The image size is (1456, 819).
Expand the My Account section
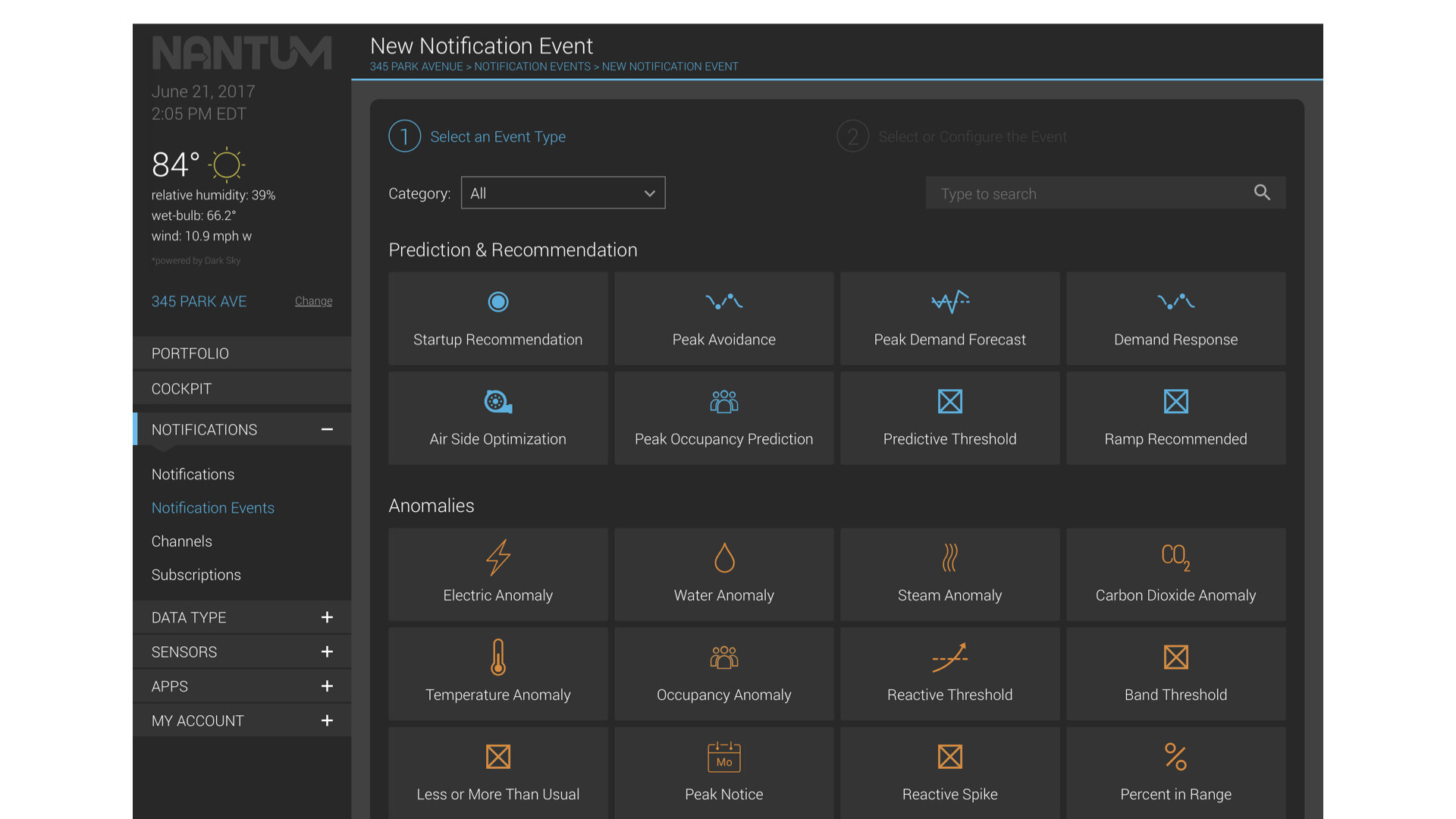point(327,720)
